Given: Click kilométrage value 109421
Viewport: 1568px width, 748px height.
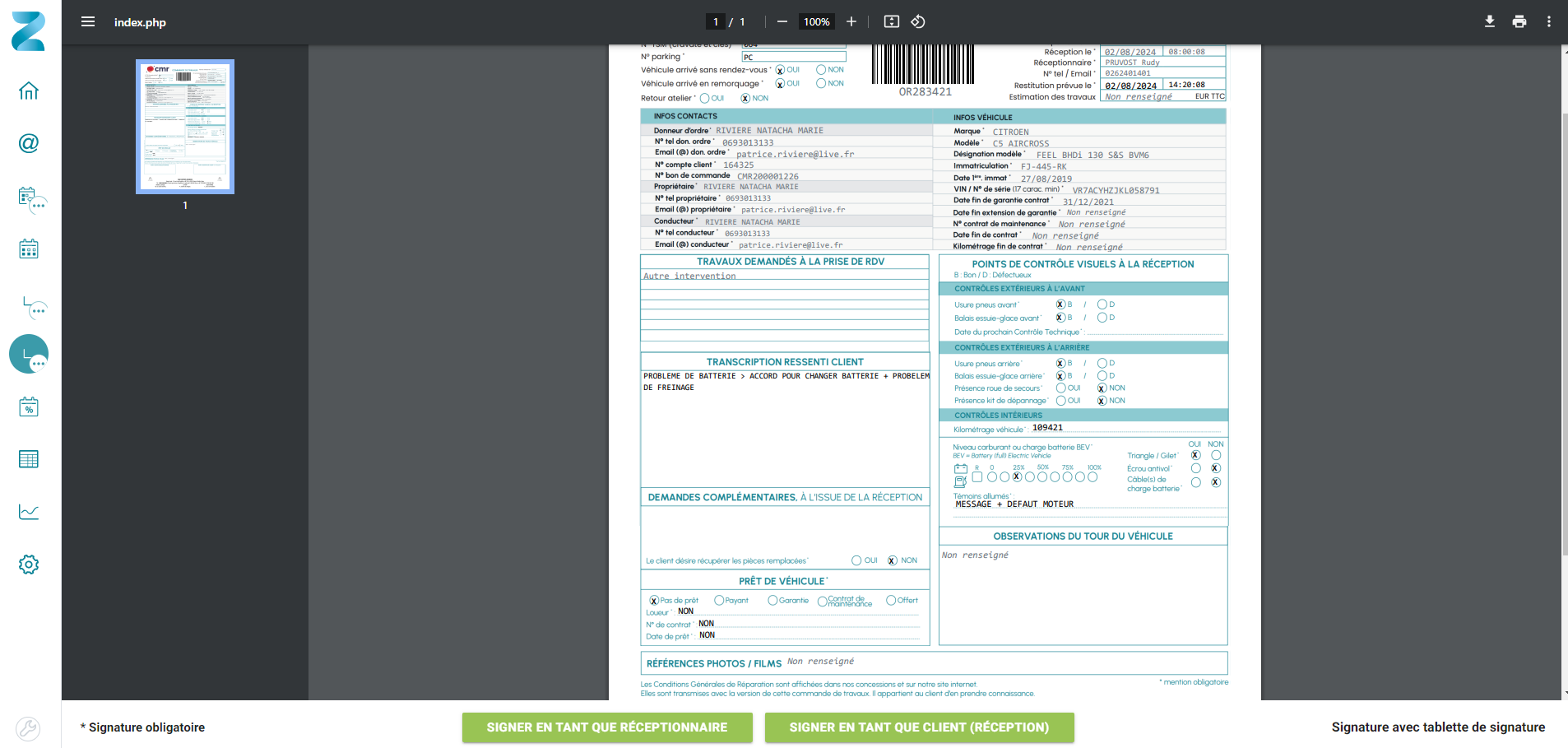Looking at the screenshot, I should pyautogui.click(x=1047, y=428).
